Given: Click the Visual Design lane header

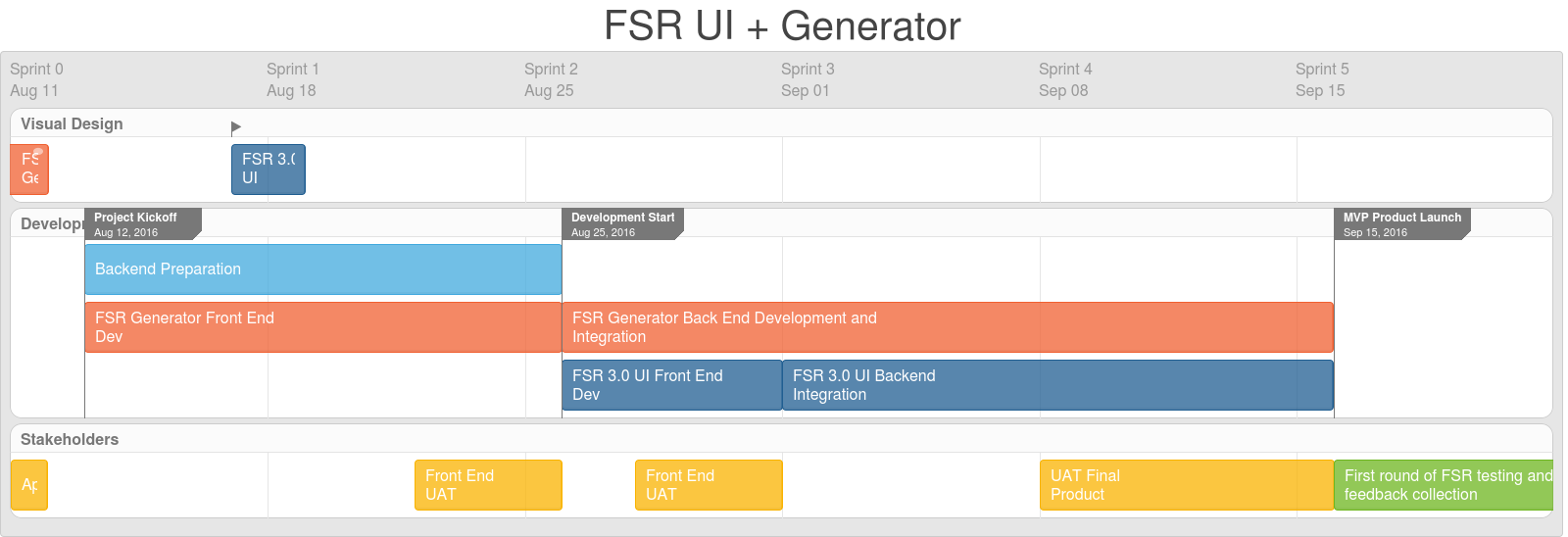Looking at the screenshot, I should coord(72,123).
